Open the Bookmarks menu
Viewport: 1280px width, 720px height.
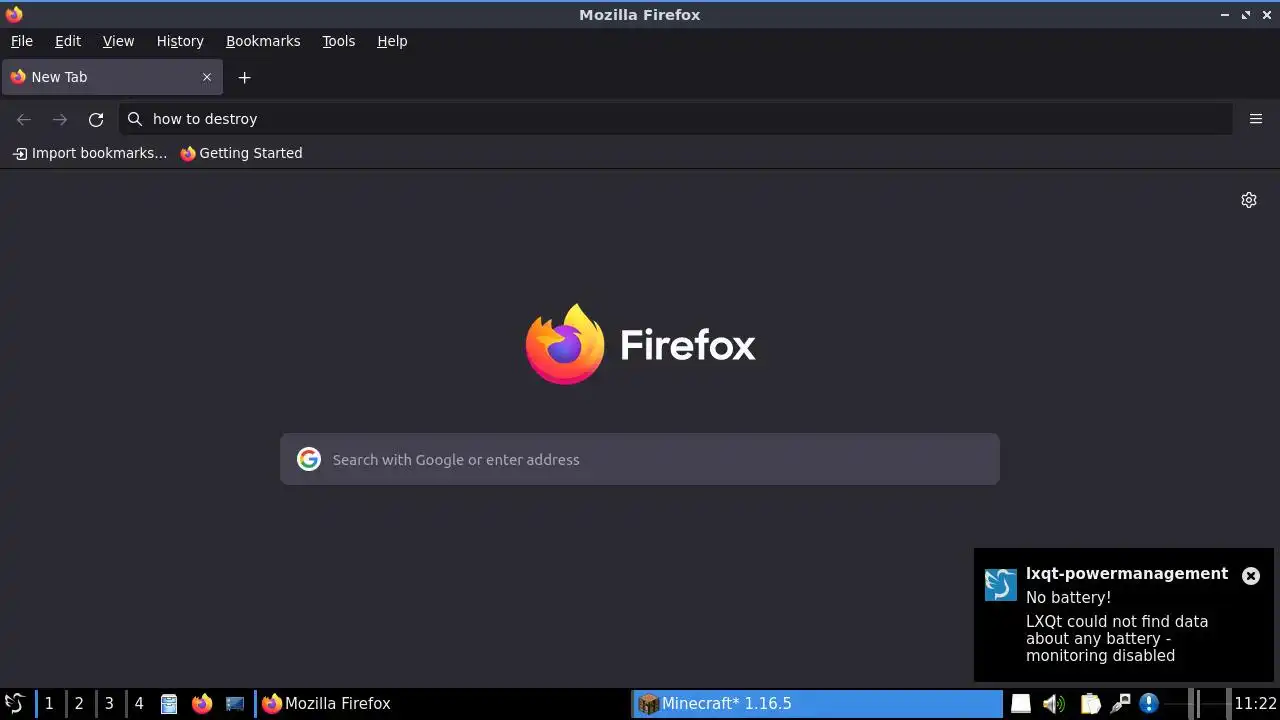[x=263, y=41]
